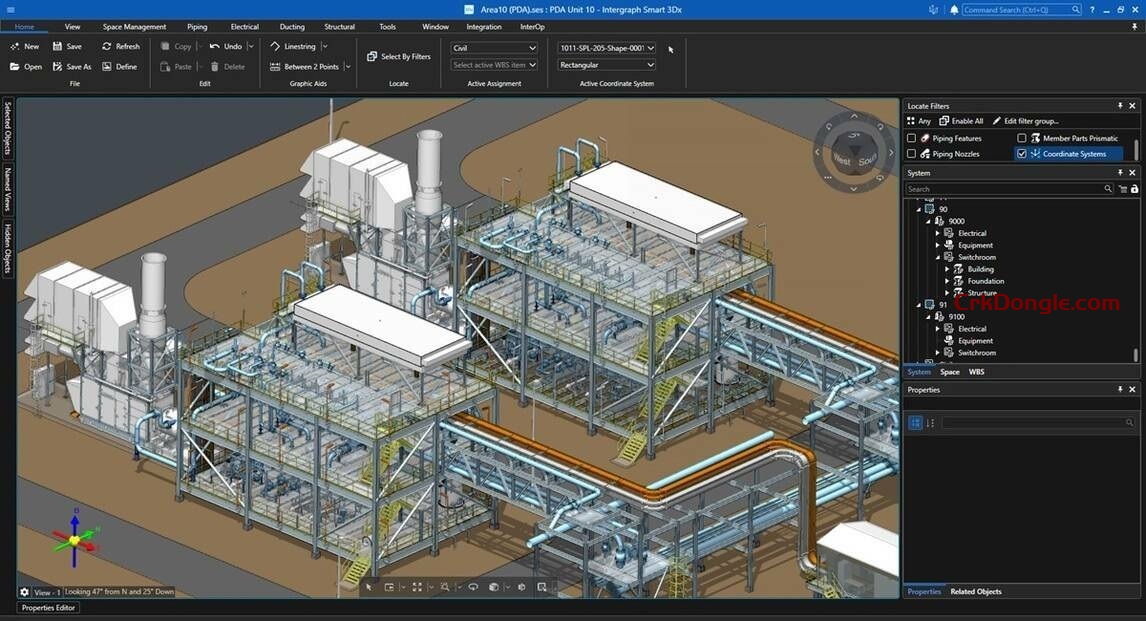Switch to the Piping ribbon tab

(x=196, y=27)
